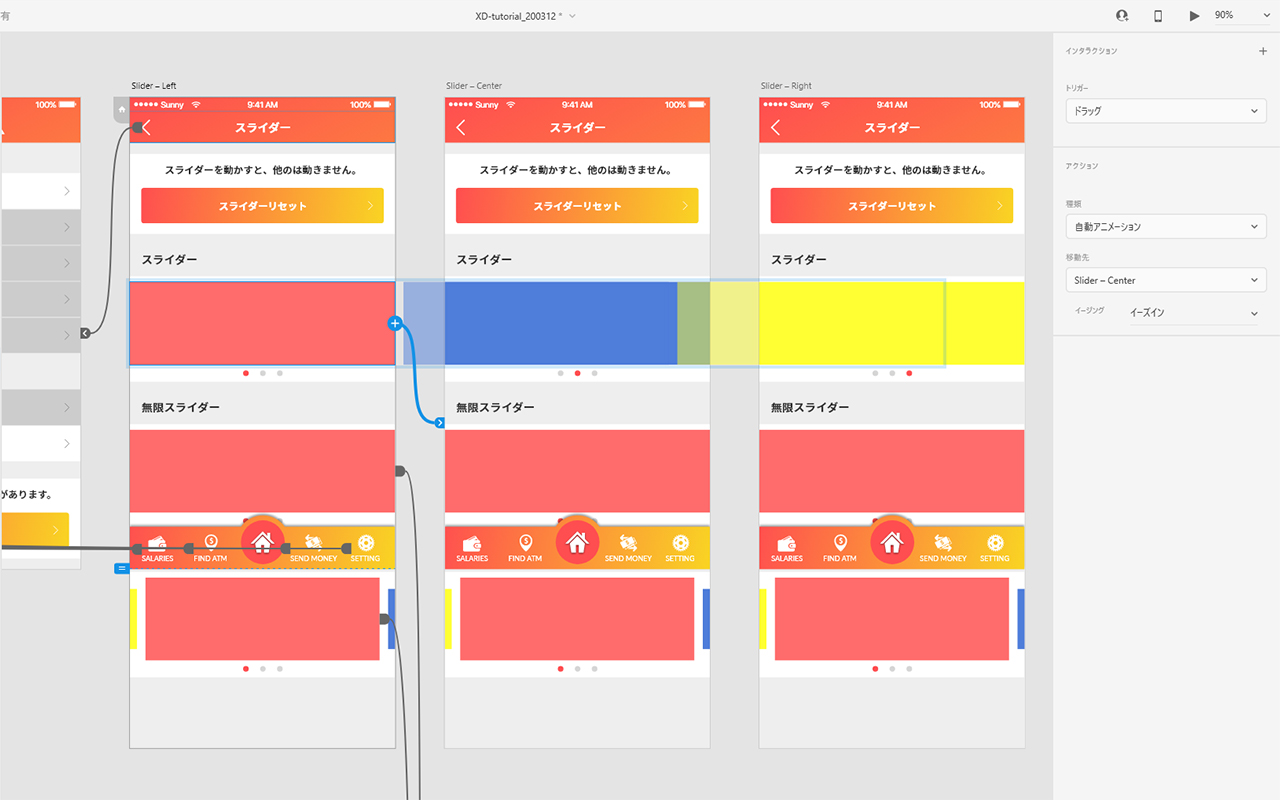Click the blue scroll-group marker below Slider – Left tab bar

[x=122, y=568]
